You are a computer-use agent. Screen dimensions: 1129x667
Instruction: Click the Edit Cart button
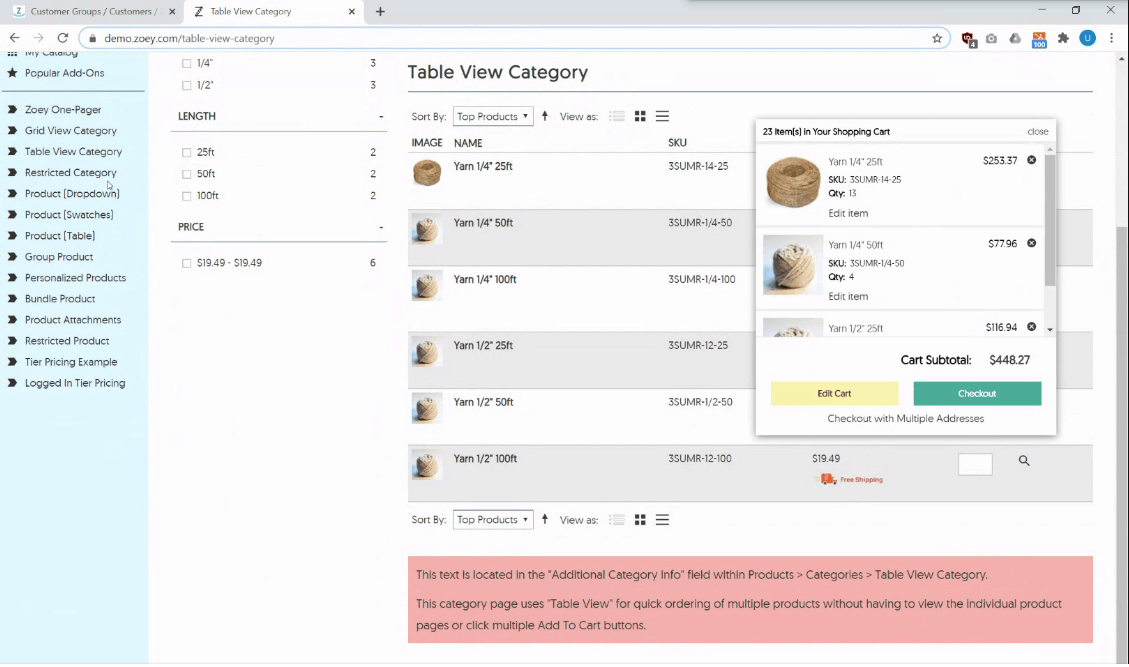[x=835, y=393]
